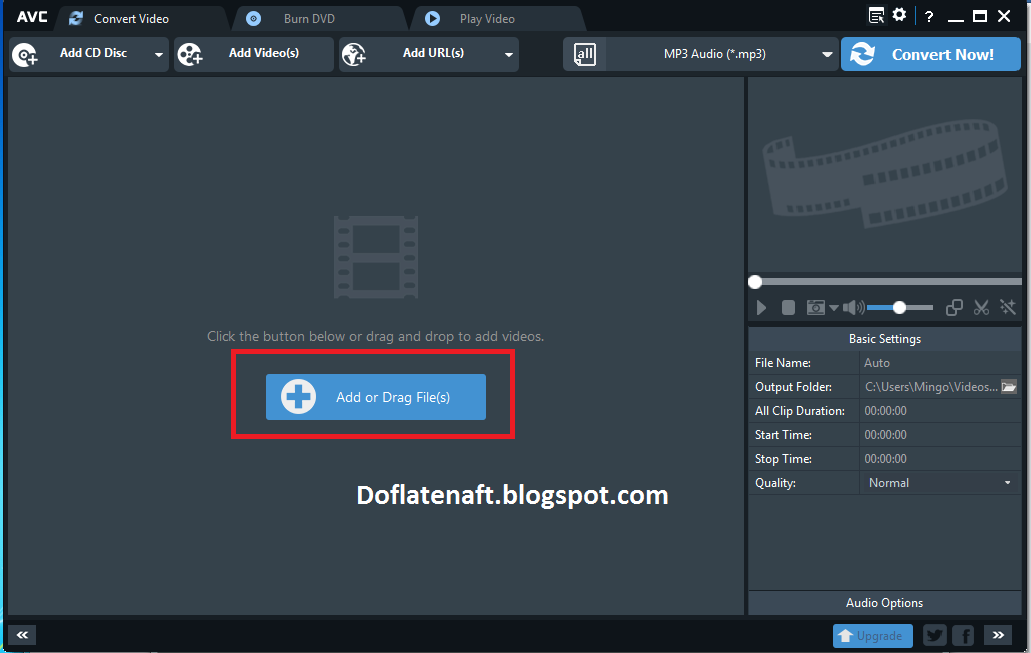Click the All Clip Duration value
This screenshot has height=653, width=1031.
click(x=940, y=411)
